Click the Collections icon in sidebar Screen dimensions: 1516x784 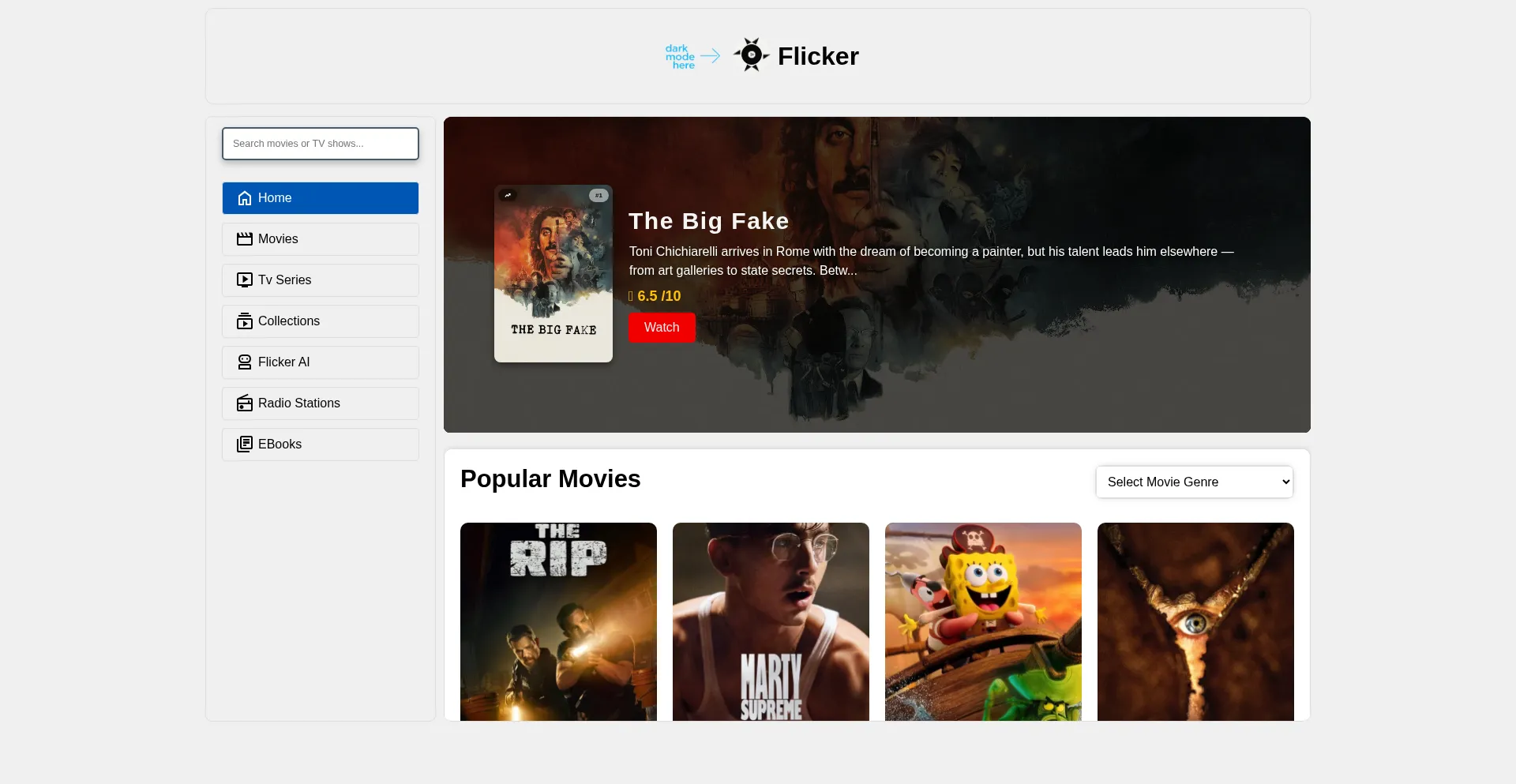[244, 321]
